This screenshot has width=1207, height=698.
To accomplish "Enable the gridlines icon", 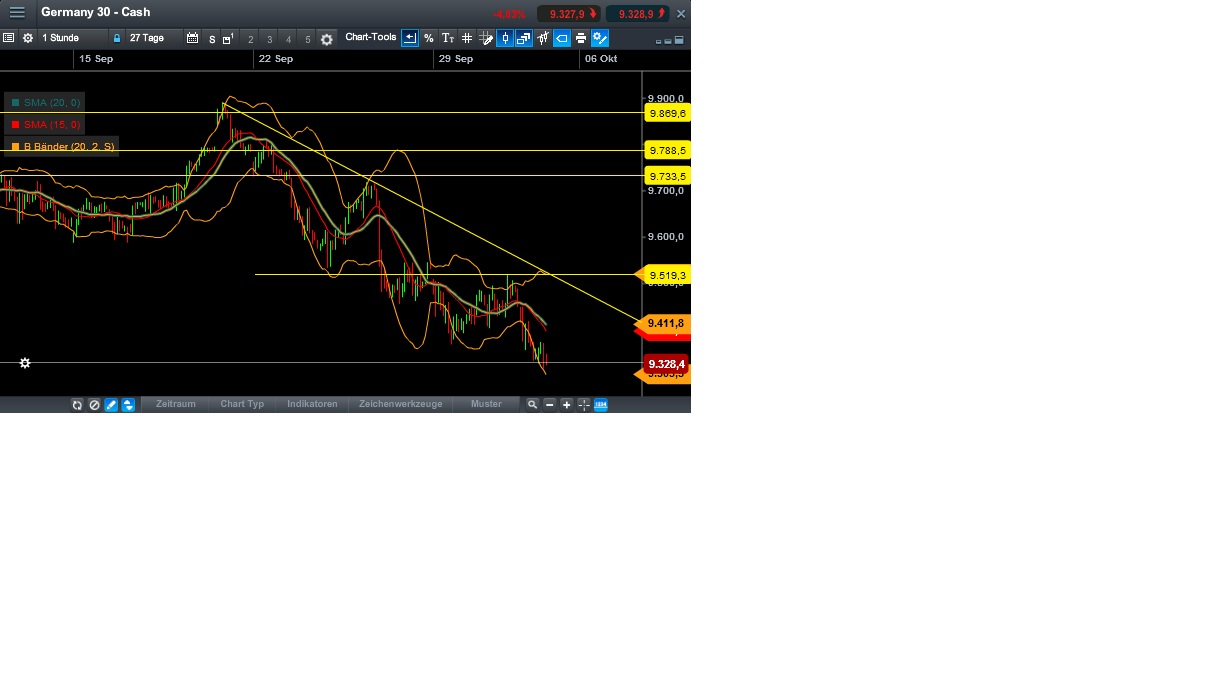I will [x=467, y=38].
